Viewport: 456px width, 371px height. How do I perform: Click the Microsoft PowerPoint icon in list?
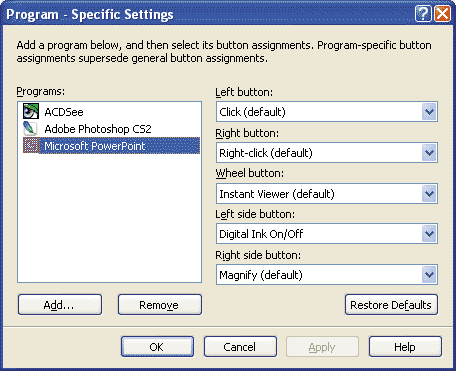(31, 146)
